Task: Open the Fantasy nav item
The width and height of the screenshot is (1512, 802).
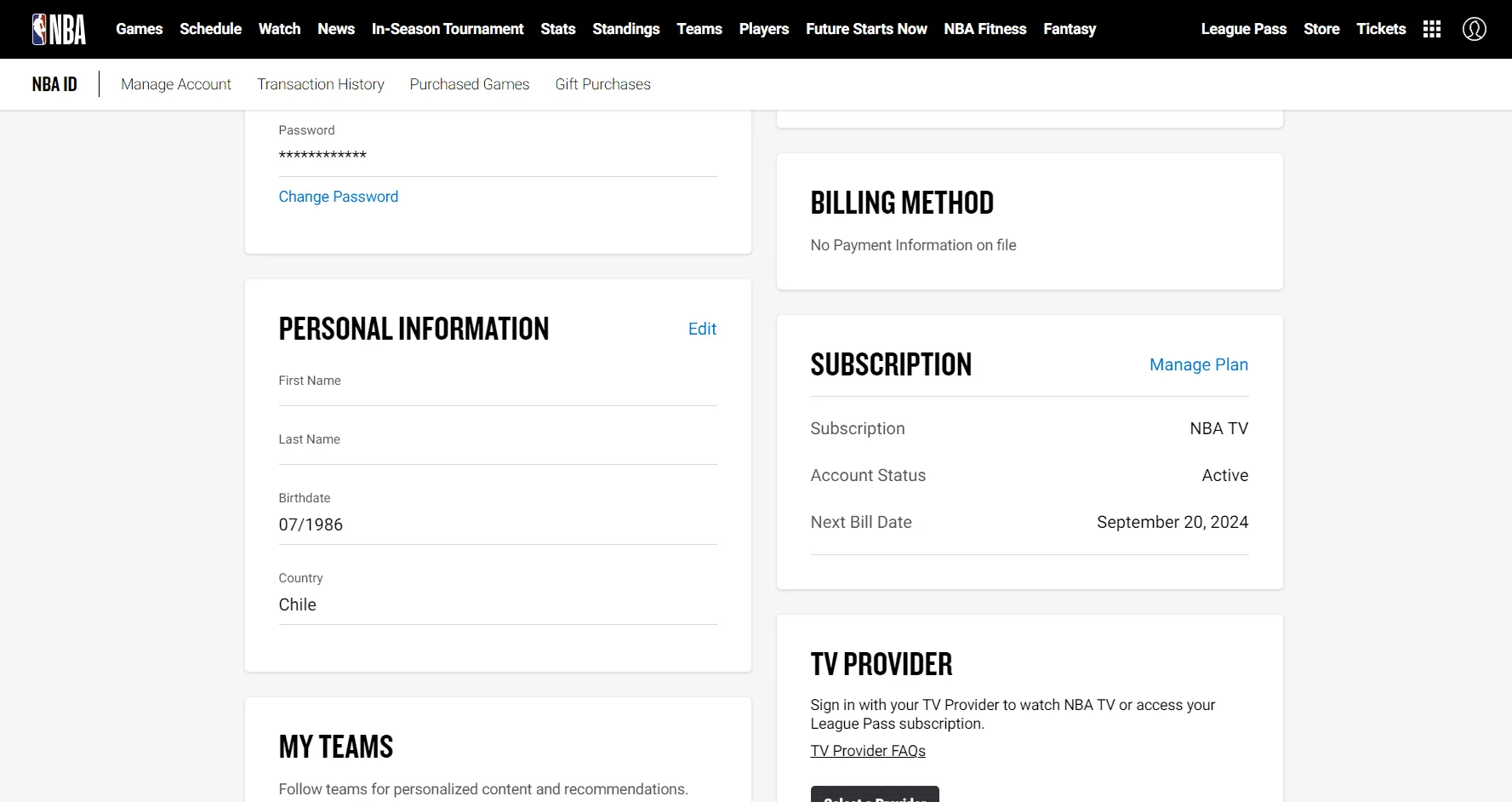Action: click(x=1070, y=29)
